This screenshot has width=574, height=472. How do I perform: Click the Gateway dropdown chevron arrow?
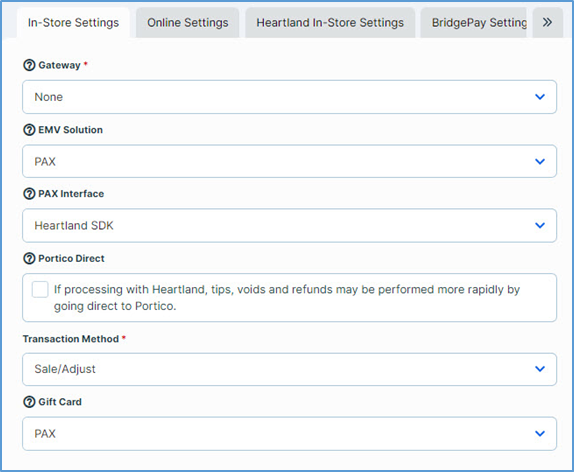coord(540,97)
